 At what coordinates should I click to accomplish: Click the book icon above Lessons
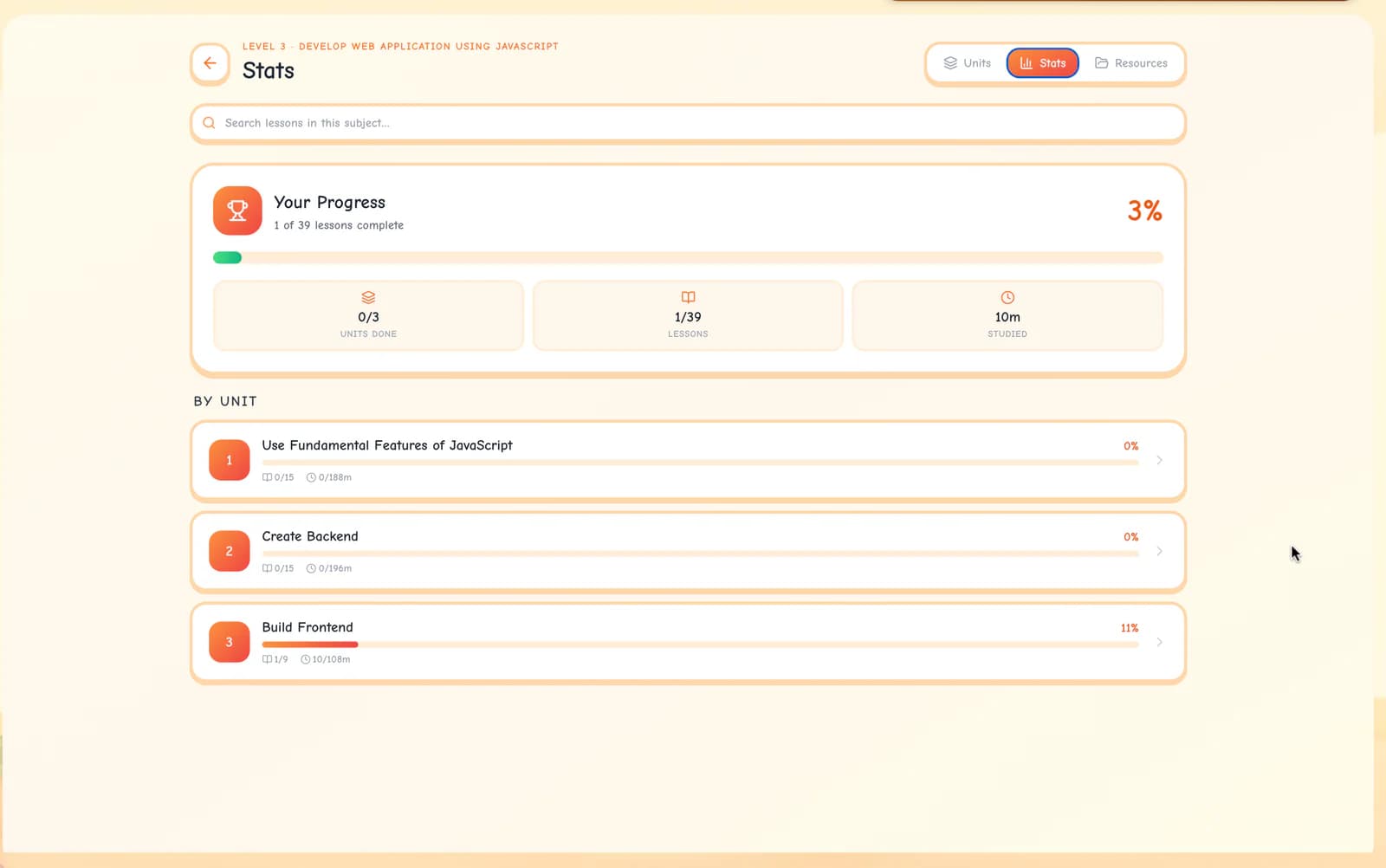[688, 297]
